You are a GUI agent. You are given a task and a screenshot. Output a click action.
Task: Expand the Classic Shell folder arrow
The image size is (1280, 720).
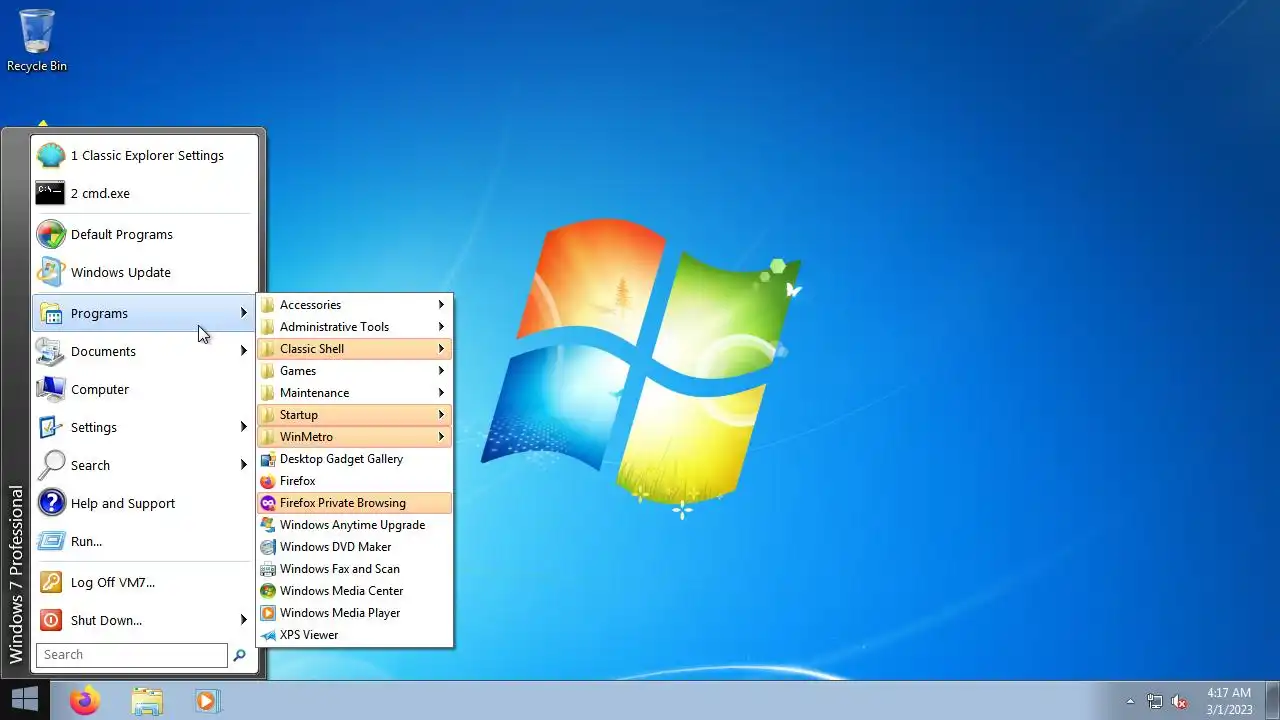pyautogui.click(x=441, y=349)
